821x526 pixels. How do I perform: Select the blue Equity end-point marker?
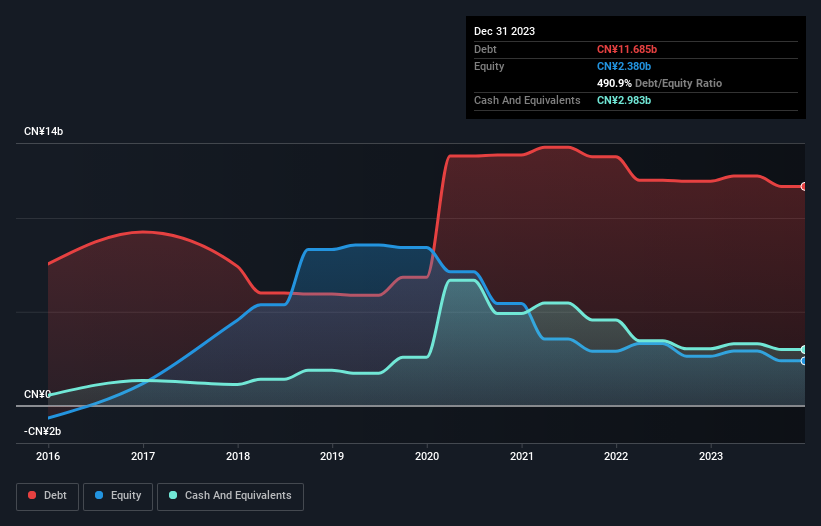[804, 361]
